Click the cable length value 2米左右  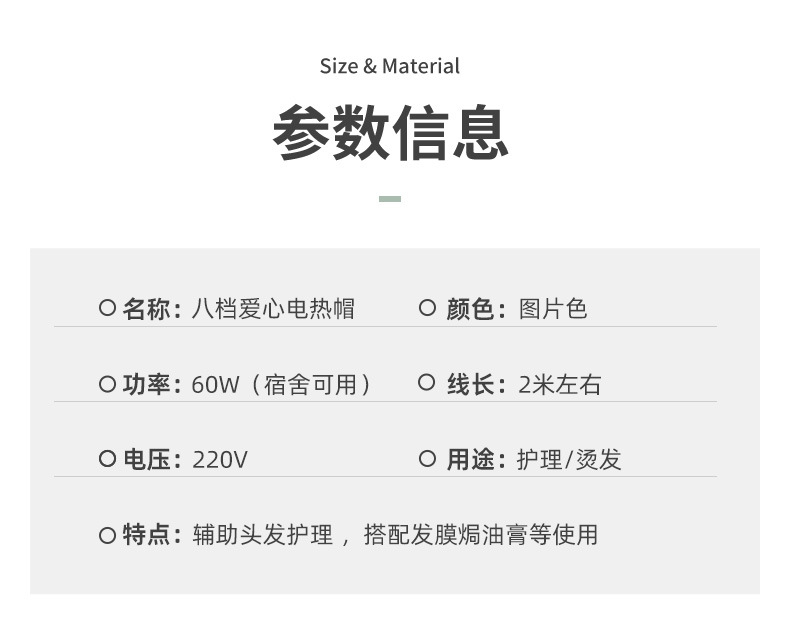pyautogui.click(x=560, y=385)
